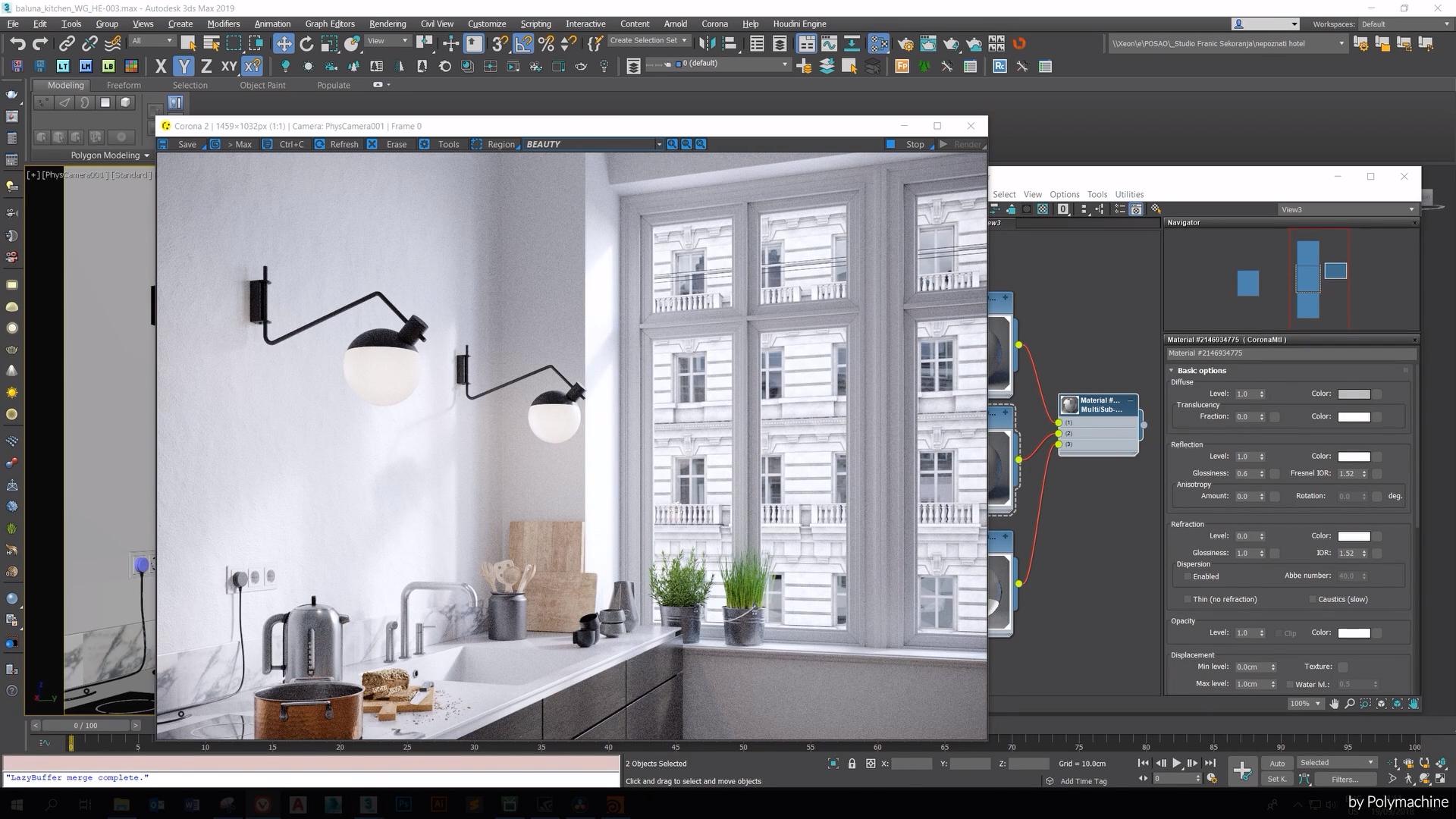Viewport: 1456px width, 819px height.
Task: Click the Undo icon in toolbar
Action: pos(18,43)
